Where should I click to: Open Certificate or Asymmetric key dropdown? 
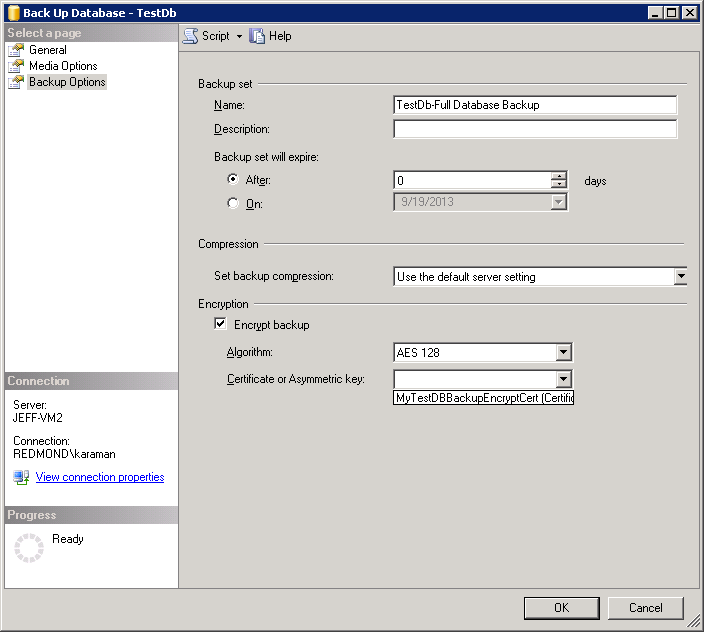point(563,379)
